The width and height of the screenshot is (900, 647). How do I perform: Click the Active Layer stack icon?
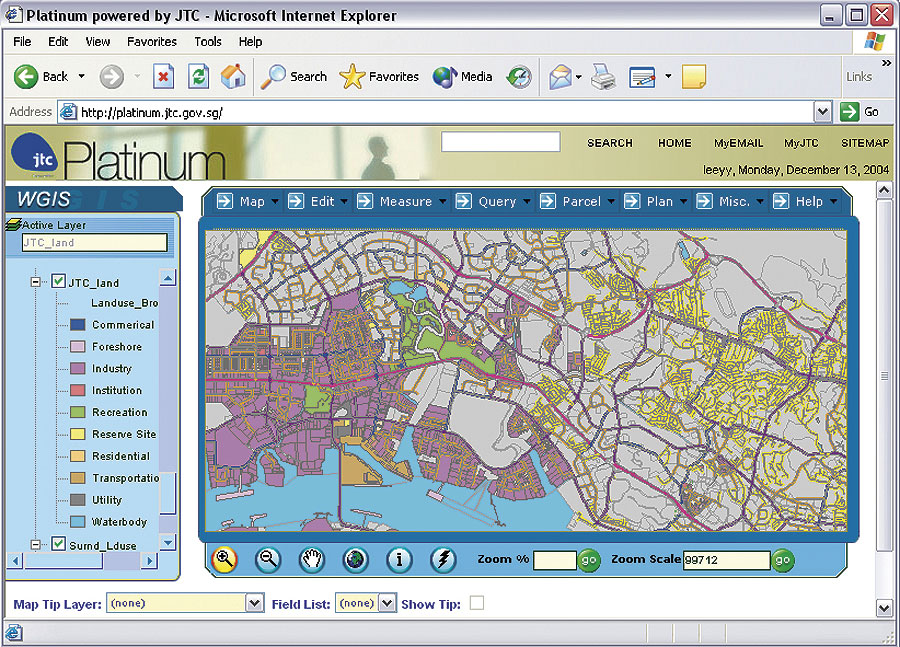coord(13,225)
